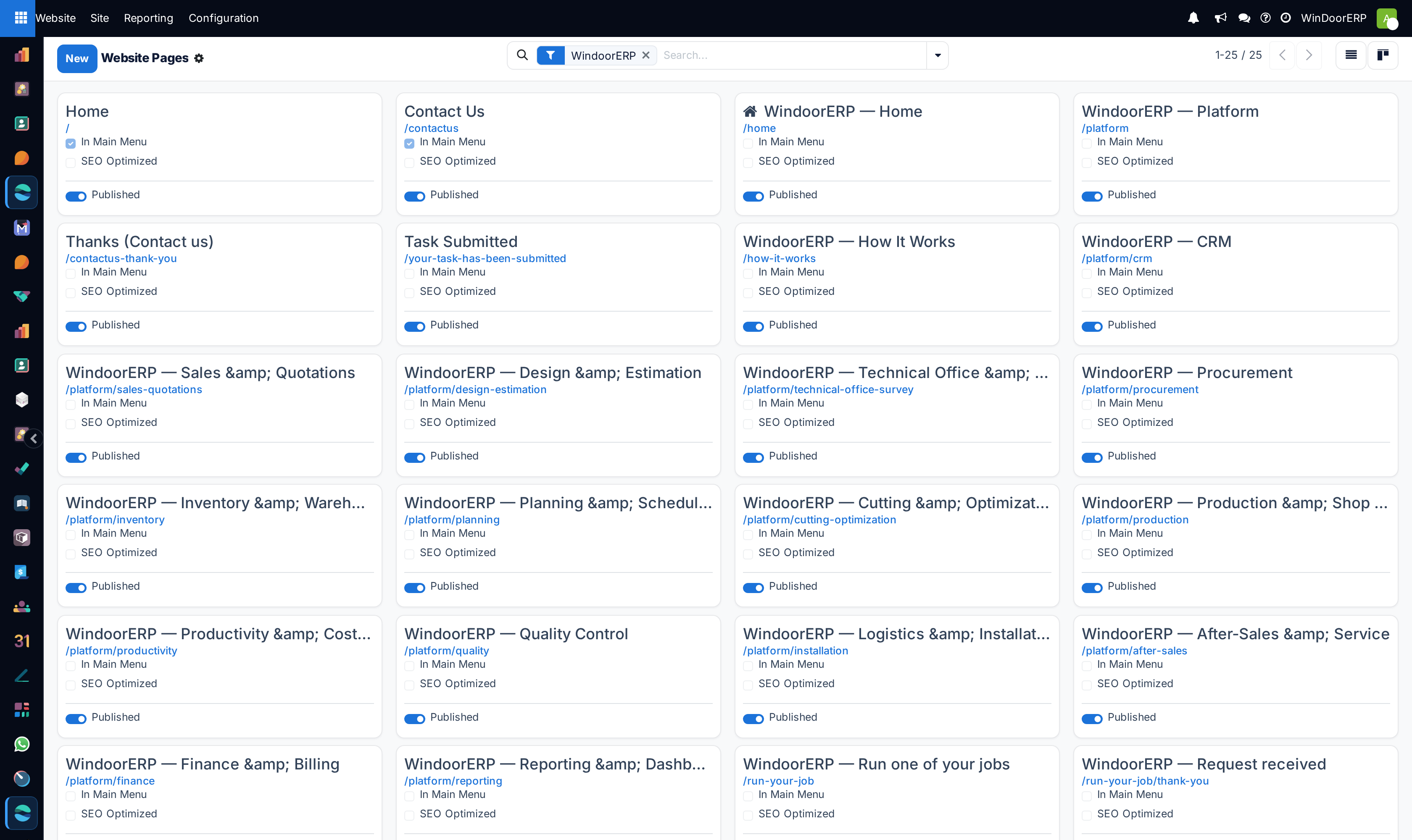Screen dimensions: 1412x840
Task: Collapse the left app sidebar
Action: point(34,438)
